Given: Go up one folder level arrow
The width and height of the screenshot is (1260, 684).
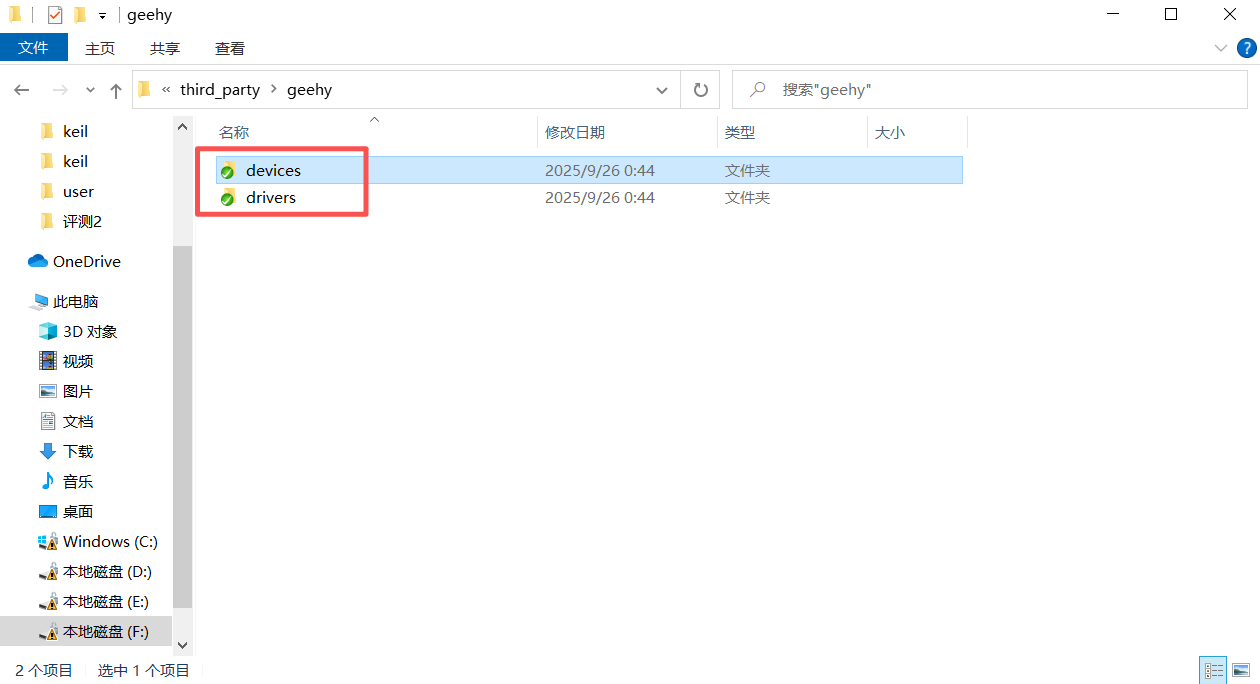Looking at the screenshot, I should pyautogui.click(x=116, y=90).
